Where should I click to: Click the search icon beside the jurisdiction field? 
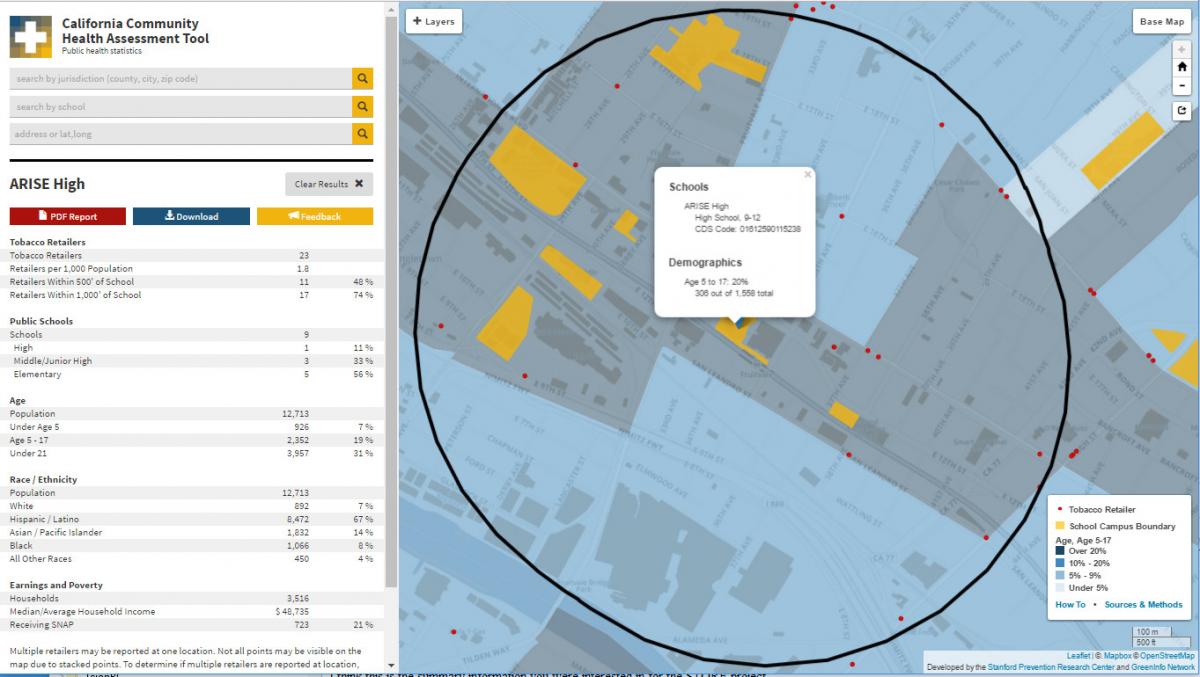362,78
